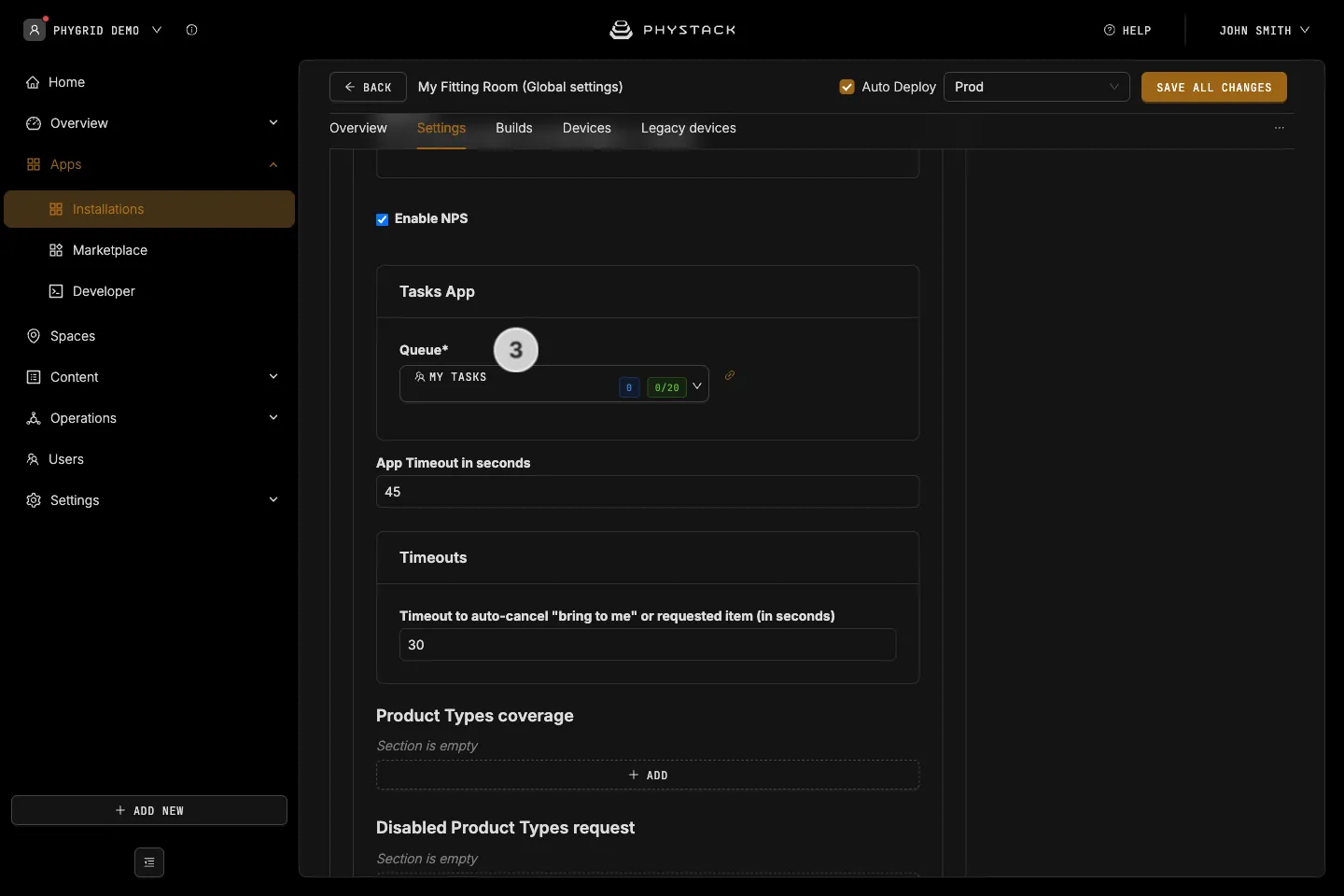This screenshot has height=896, width=1344.
Task: Collapse the Apps section chevron
Action: 273,164
